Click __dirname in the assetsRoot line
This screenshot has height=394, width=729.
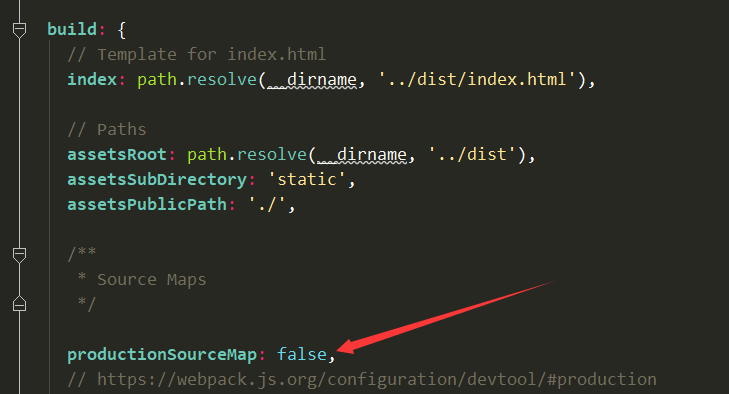362,154
